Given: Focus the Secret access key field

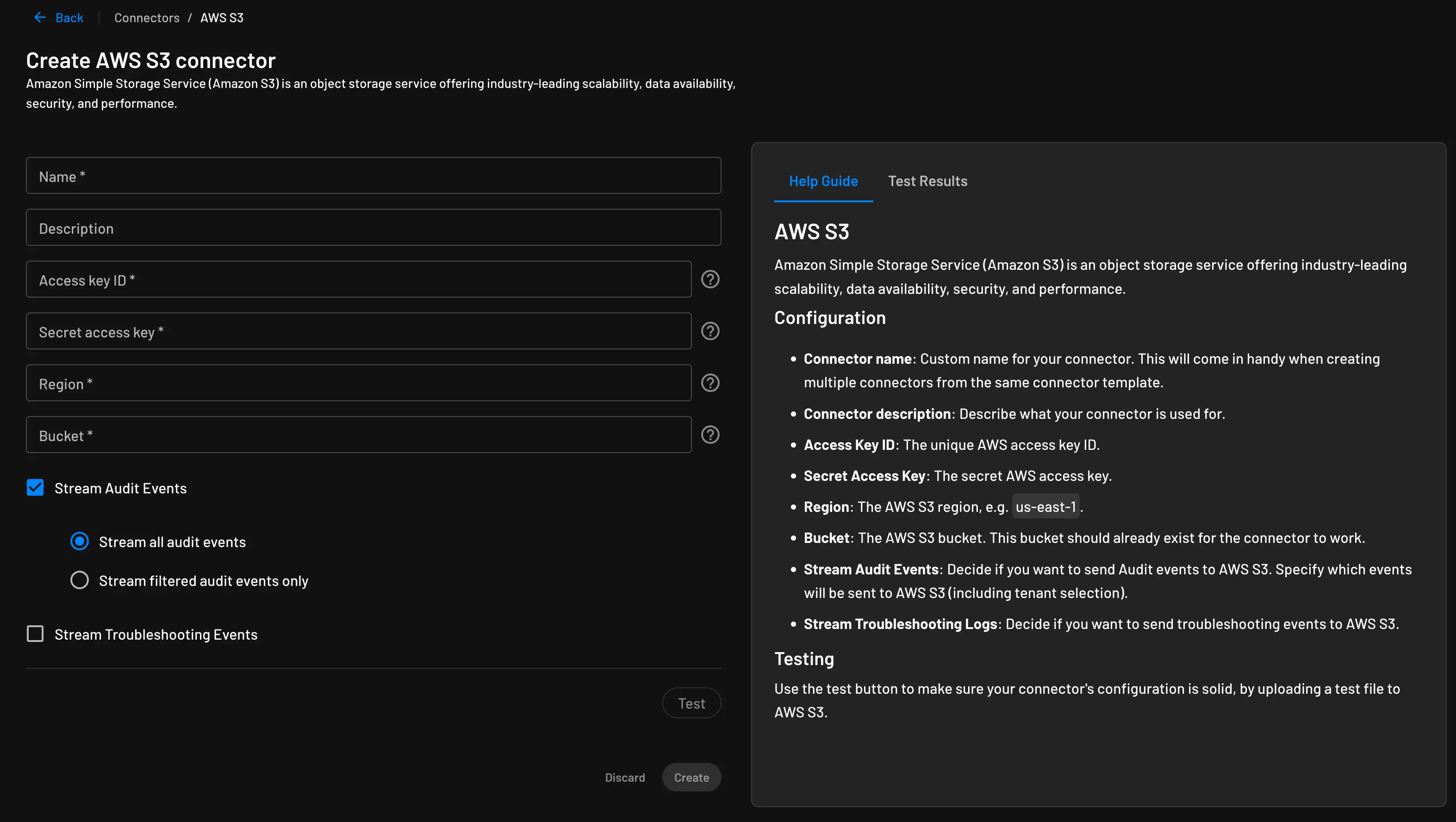Looking at the screenshot, I should coord(358,331).
